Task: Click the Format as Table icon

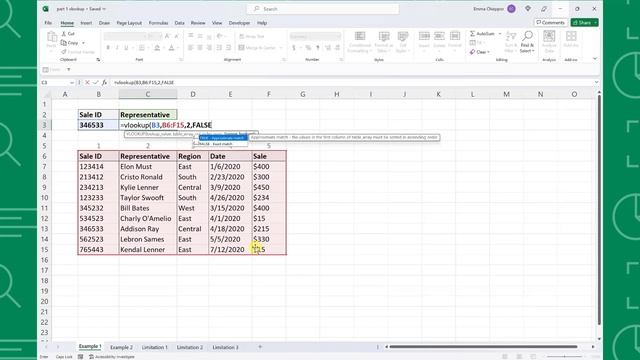Action: click(384, 36)
